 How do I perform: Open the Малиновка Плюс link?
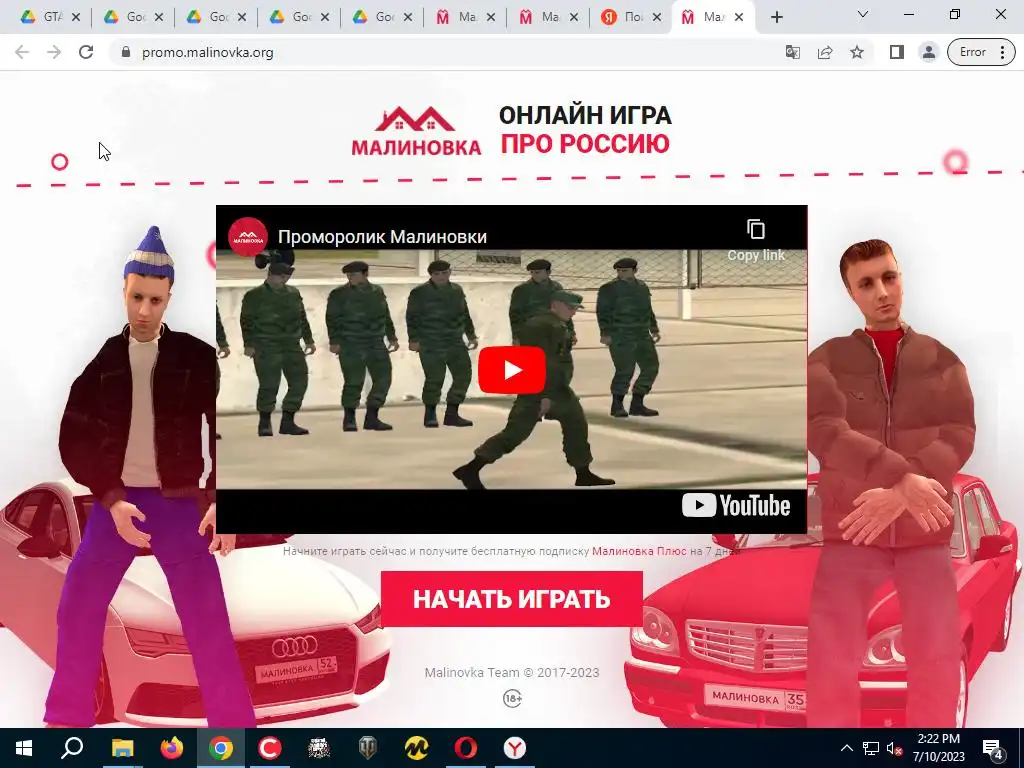click(x=639, y=551)
